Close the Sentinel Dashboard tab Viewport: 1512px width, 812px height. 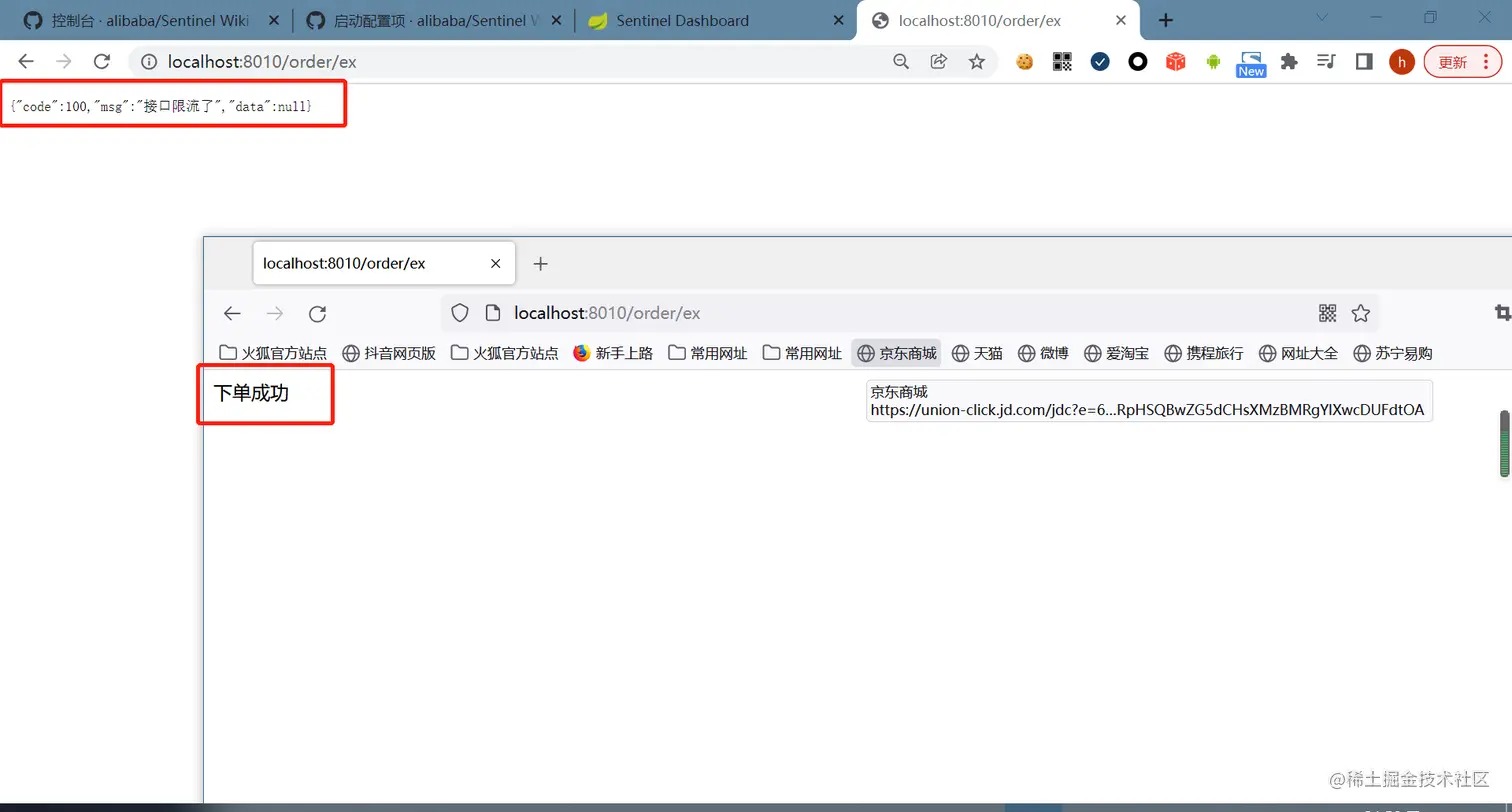pos(837,20)
